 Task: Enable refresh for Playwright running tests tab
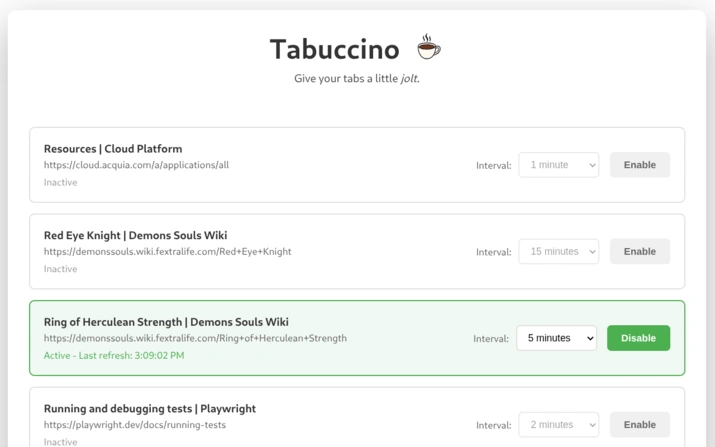[x=639, y=425]
